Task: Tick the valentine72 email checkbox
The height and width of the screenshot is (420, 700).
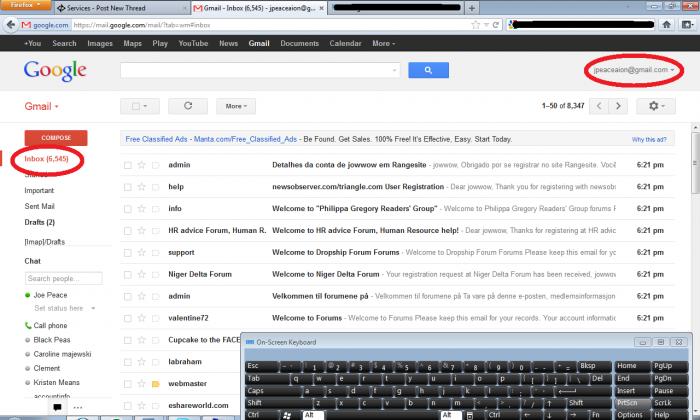Action: point(128,318)
